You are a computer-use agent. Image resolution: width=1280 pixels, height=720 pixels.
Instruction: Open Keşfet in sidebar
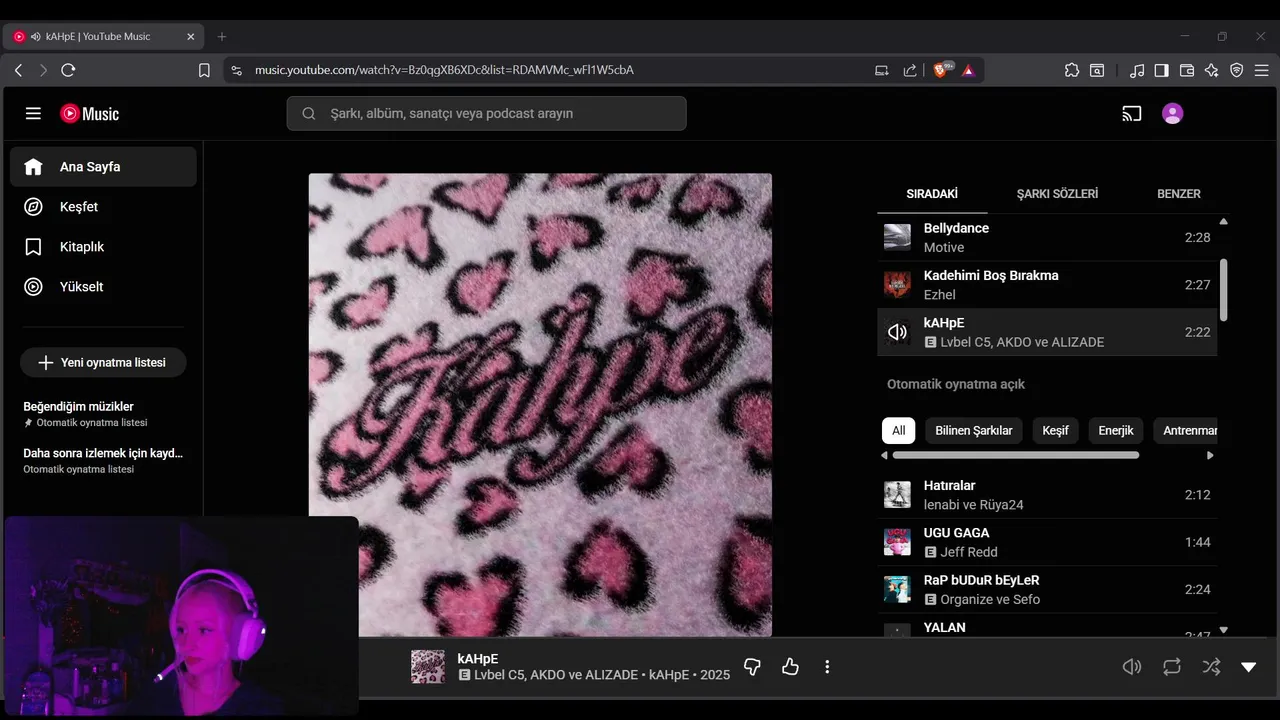103,207
